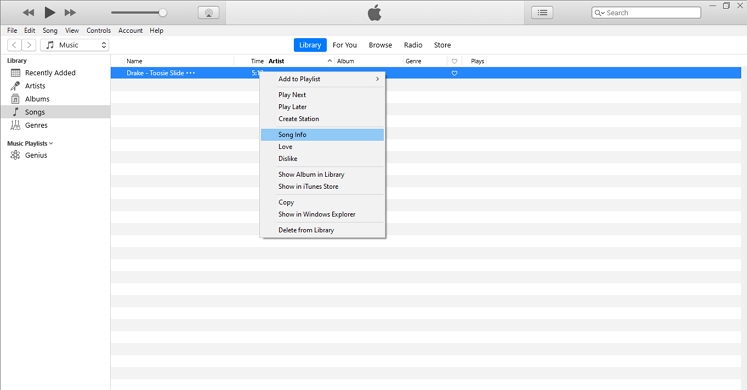Choose Love from context menu
Screen dimensions: 747x390
[x=323, y=147]
